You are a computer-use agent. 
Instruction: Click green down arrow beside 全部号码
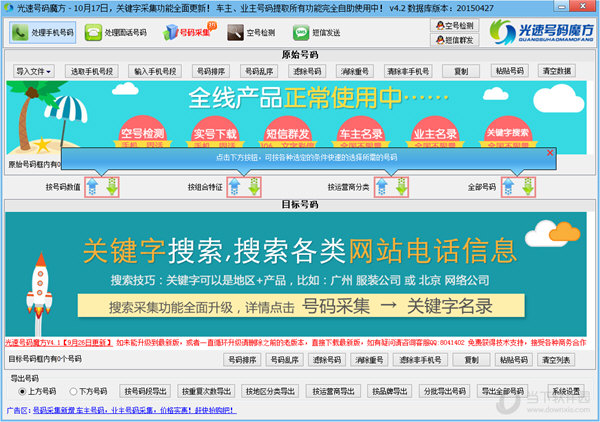coord(528,187)
